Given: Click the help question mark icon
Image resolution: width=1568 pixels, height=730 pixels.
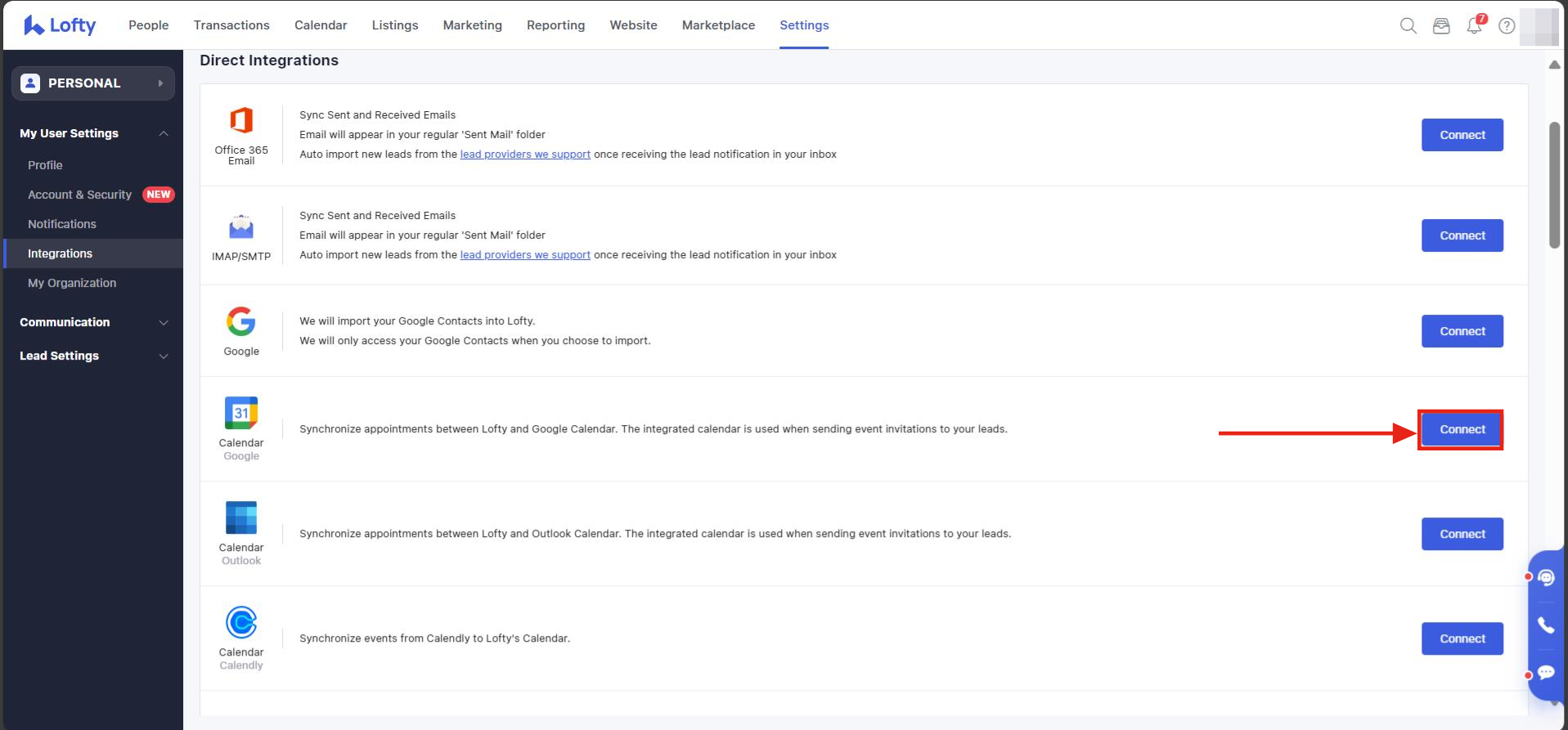Looking at the screenshot, I should (x=1507, y=26).
